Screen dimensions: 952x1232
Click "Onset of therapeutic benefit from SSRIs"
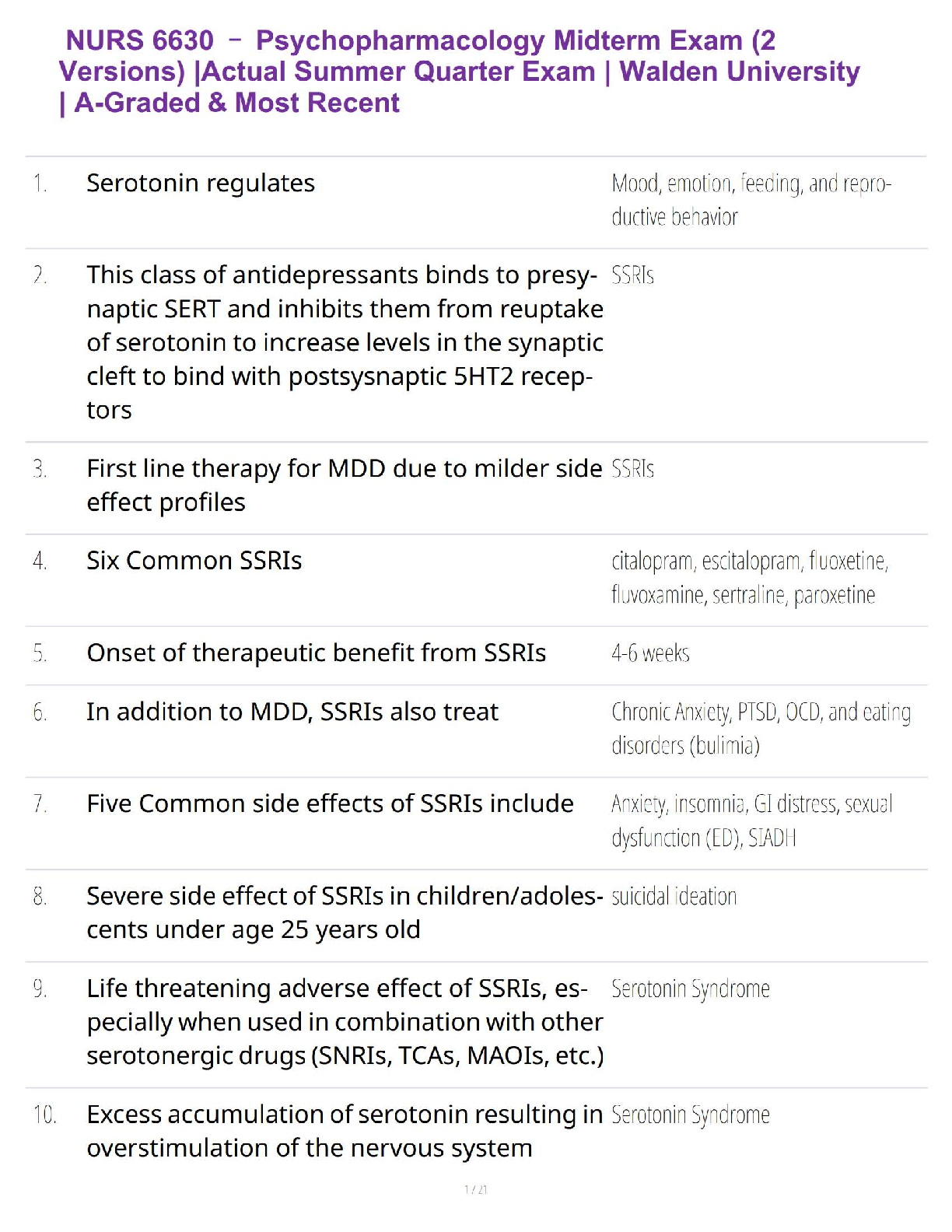tap(316, 653)
